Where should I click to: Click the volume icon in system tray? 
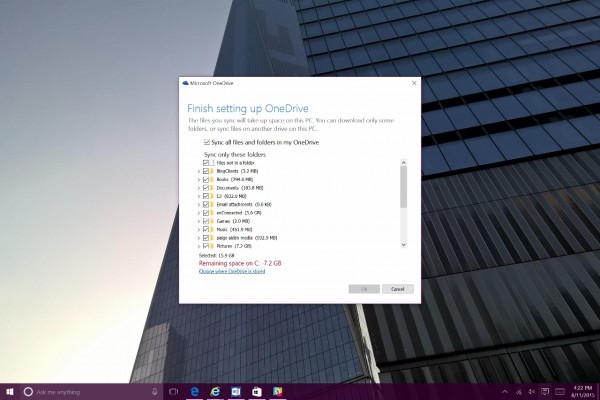pyautogui.click(x=532, y=392)
